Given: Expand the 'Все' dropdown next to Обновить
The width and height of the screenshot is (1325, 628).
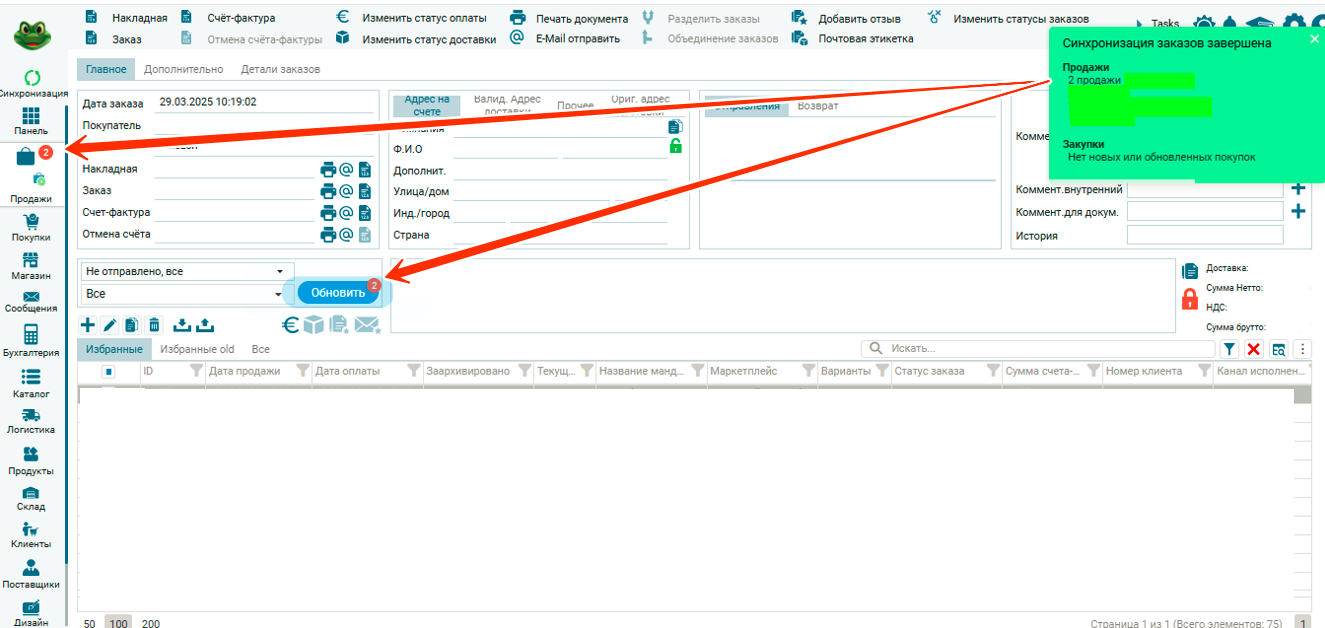Looking at the screenshot, I should pos(278,294).
